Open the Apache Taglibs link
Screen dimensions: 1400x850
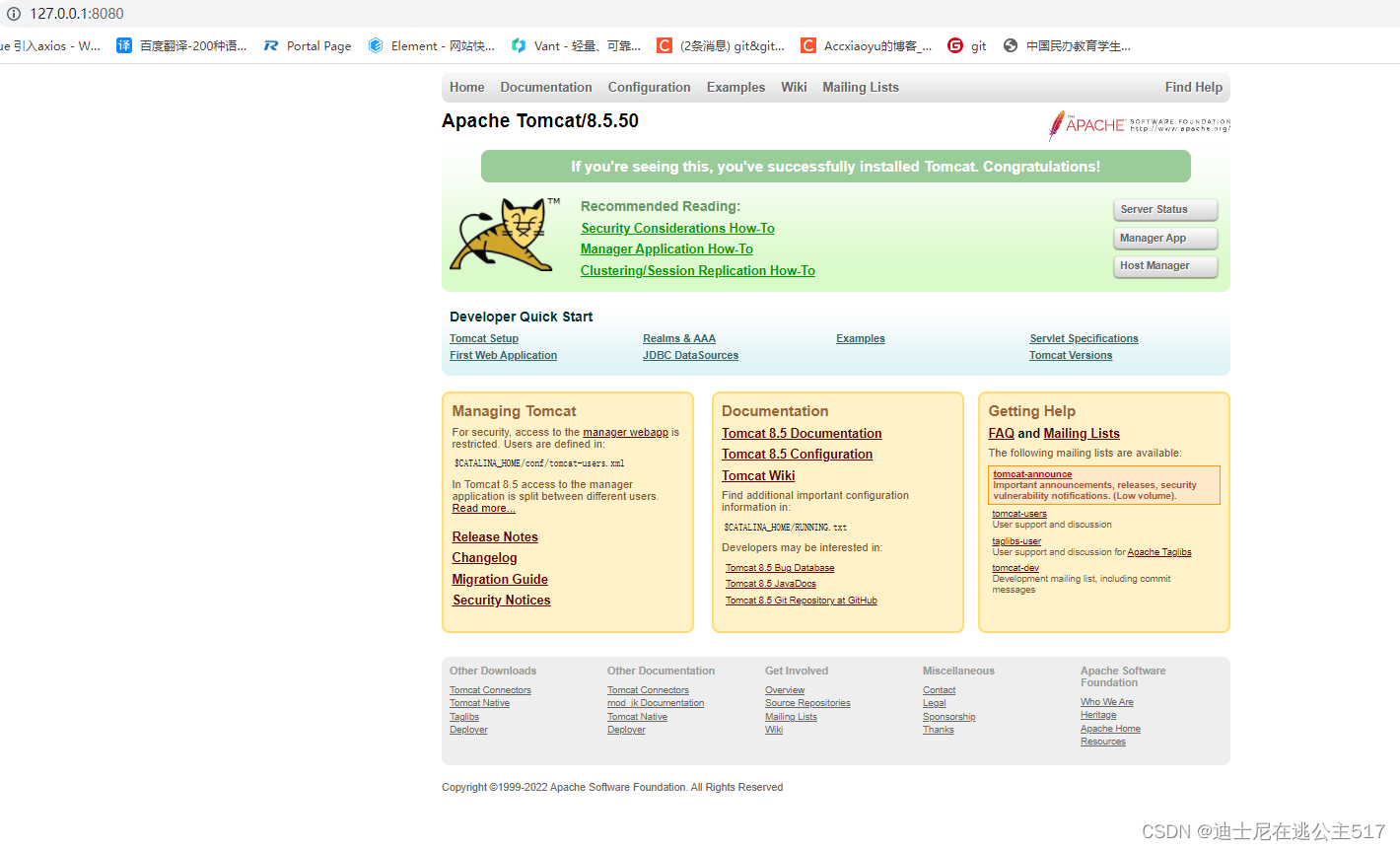pyautogui.click(x=1159, y=552)
